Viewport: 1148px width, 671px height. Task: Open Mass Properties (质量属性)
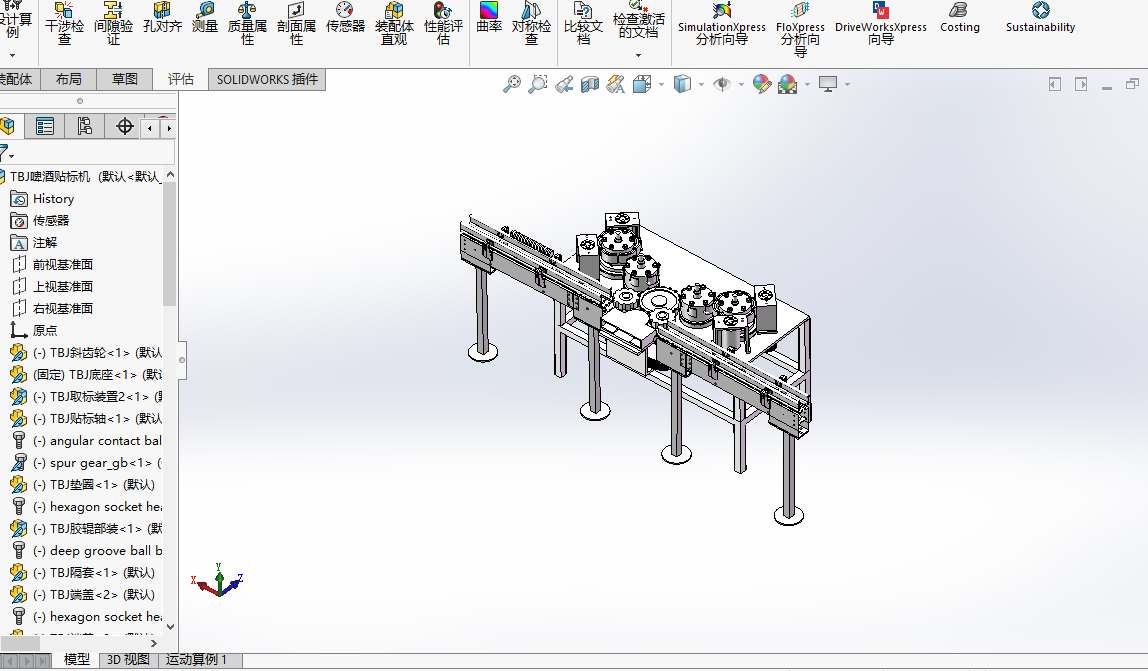(x=247, y=23)
